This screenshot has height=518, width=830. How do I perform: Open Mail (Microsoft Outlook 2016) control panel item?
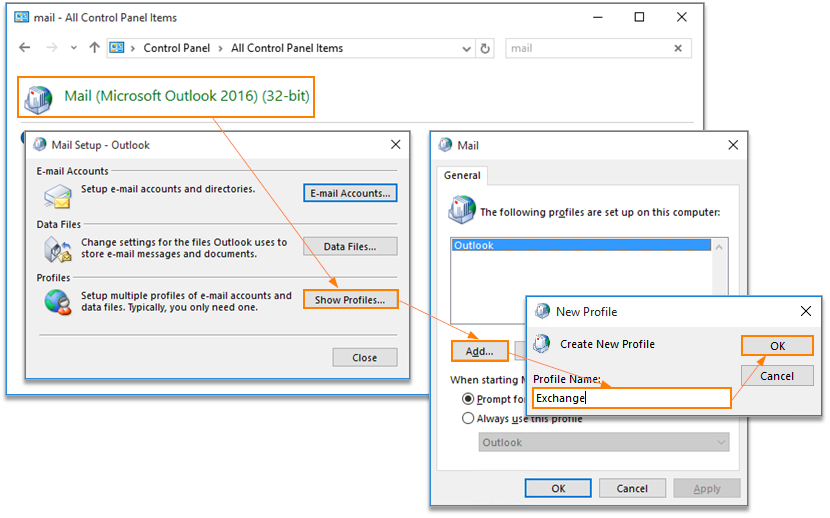tap(186, 97)
